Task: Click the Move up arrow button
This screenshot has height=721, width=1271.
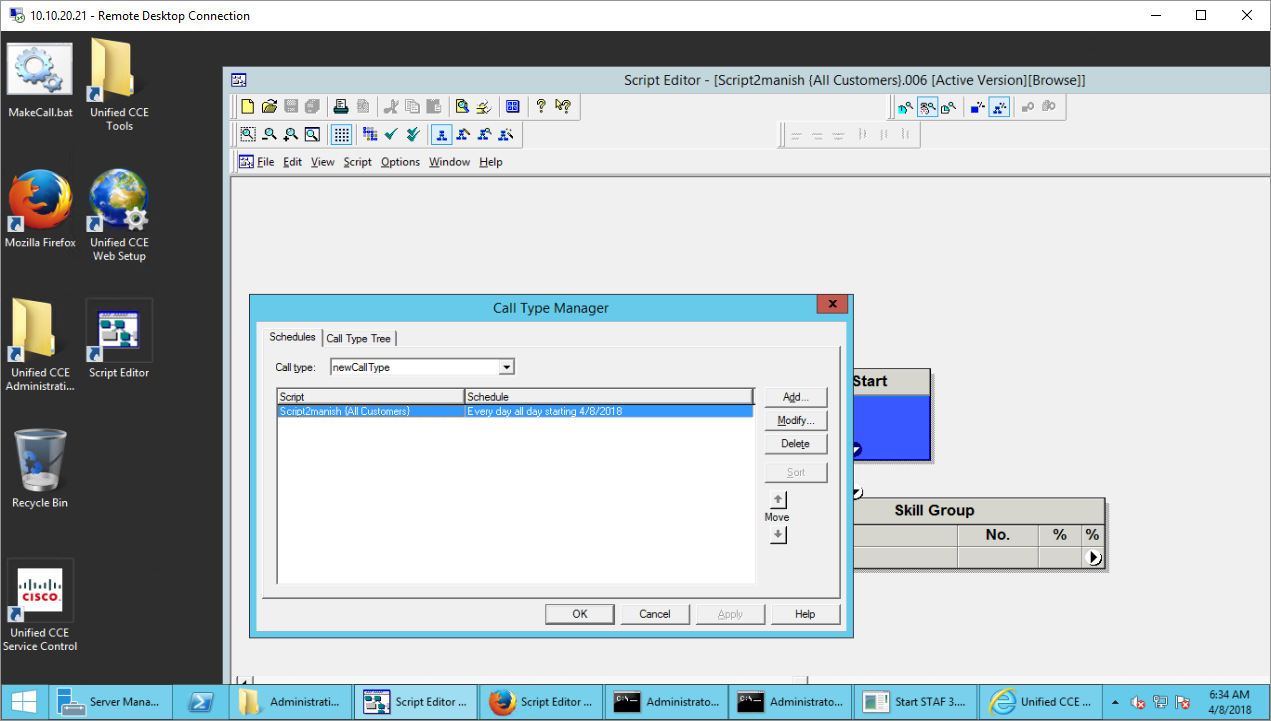Action: [778, 499]
